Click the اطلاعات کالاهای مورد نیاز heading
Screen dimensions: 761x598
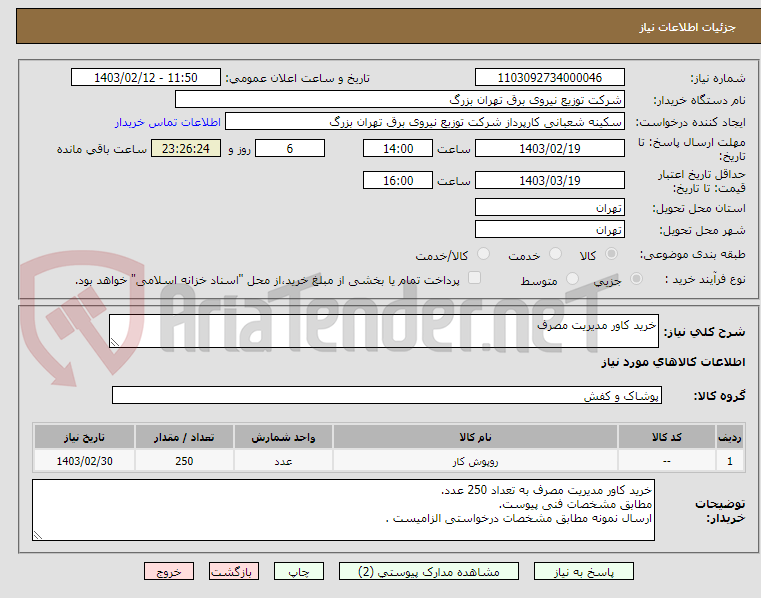[x=673, y=362]
